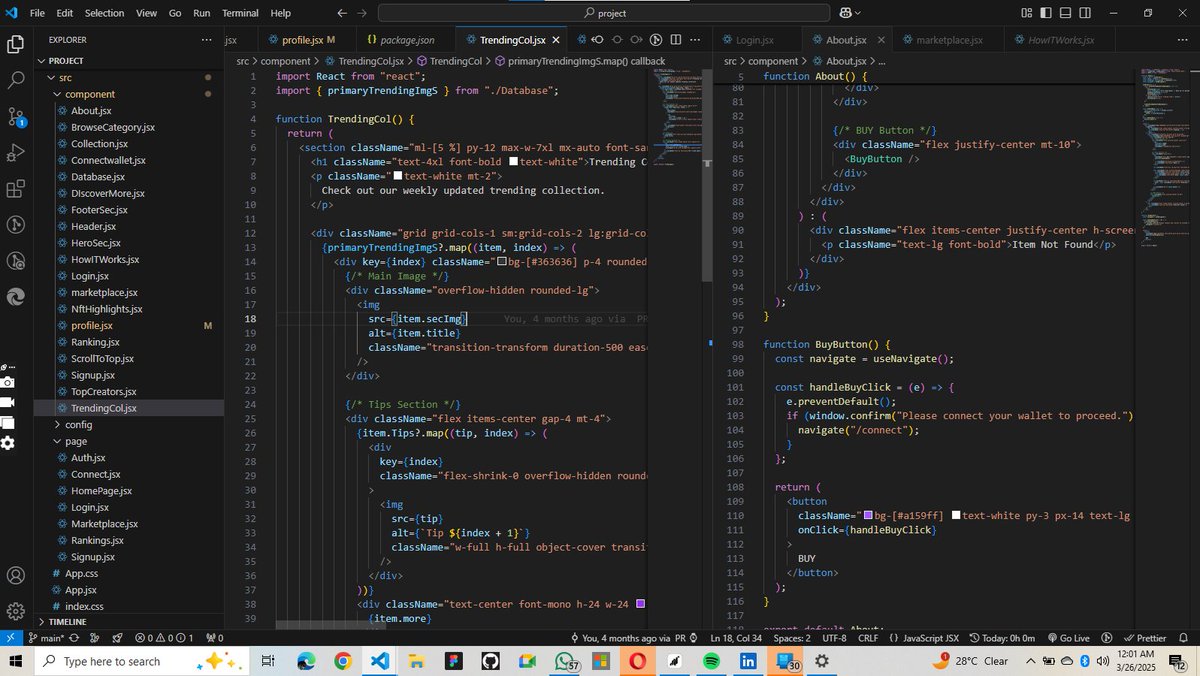Switch to the package.json tab

click(x=399, y=40)
